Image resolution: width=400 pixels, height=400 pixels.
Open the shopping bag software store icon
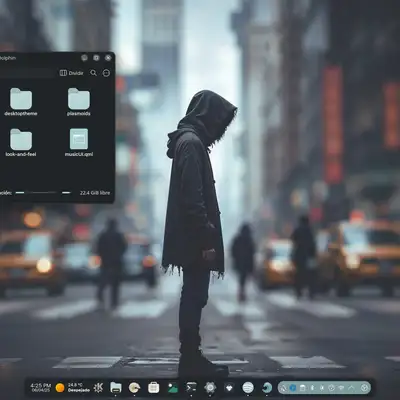click(153, 387)
